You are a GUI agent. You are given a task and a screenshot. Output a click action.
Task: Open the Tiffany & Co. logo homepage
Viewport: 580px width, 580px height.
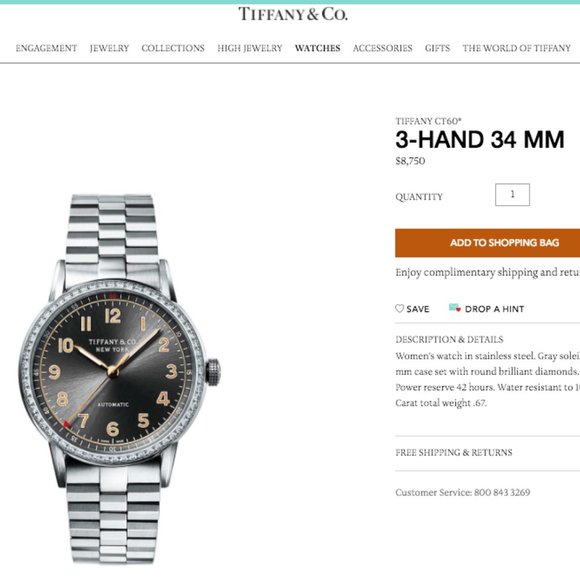293,14
